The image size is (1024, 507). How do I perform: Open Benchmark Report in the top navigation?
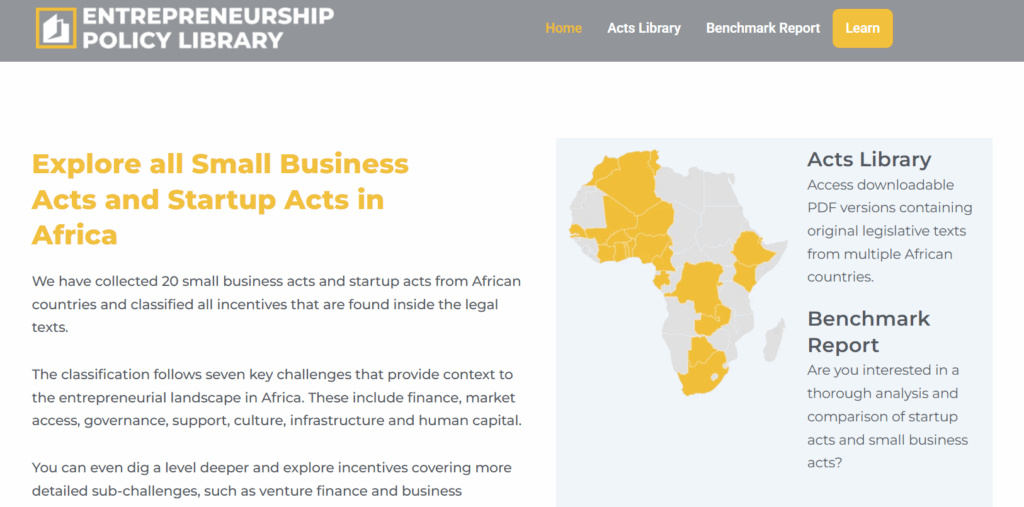(763, 28)
